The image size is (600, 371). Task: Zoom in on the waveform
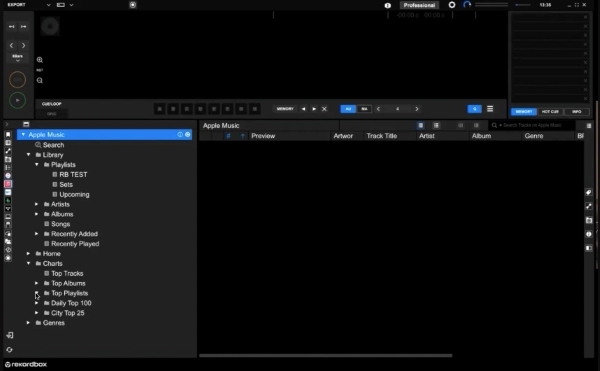click(40, 60)
